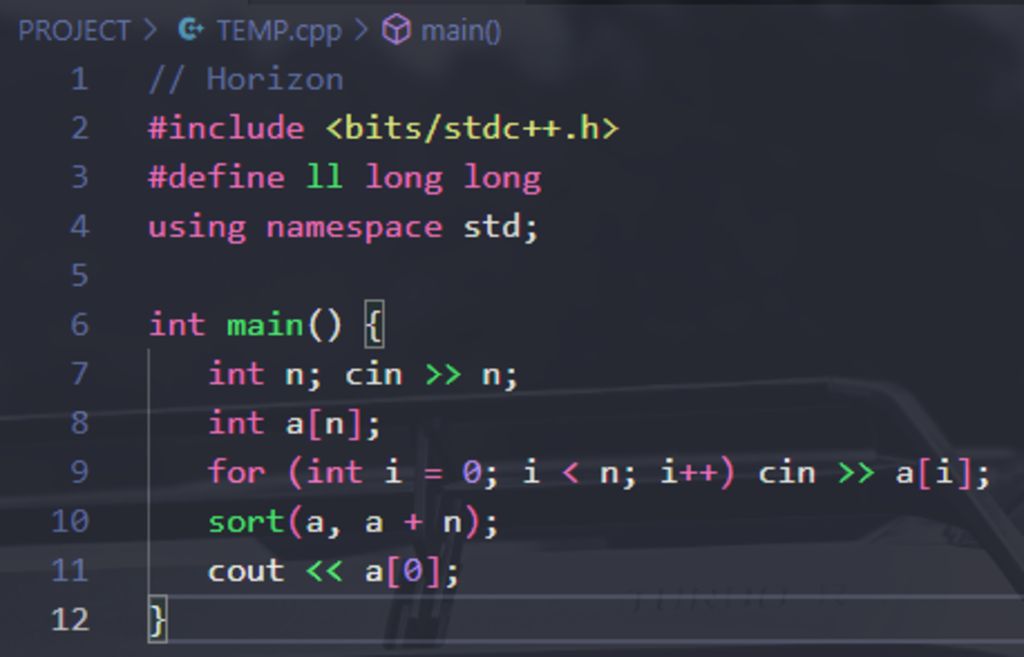1024x657 pixels.
Task: Click the 'main' function name on line 6
Action: (265, 325)
